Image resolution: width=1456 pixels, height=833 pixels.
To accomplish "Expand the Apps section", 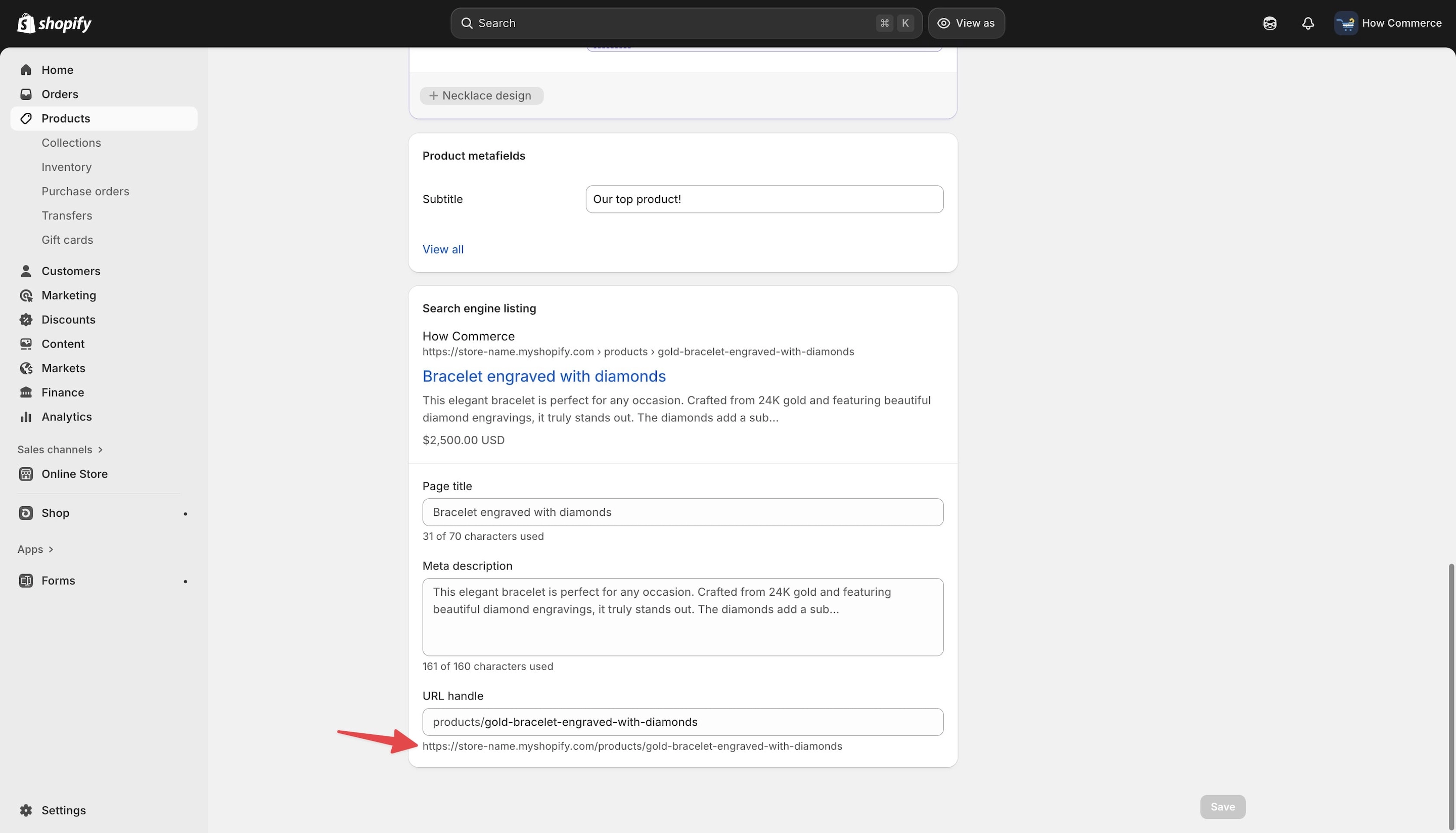I will pos(35,549).
